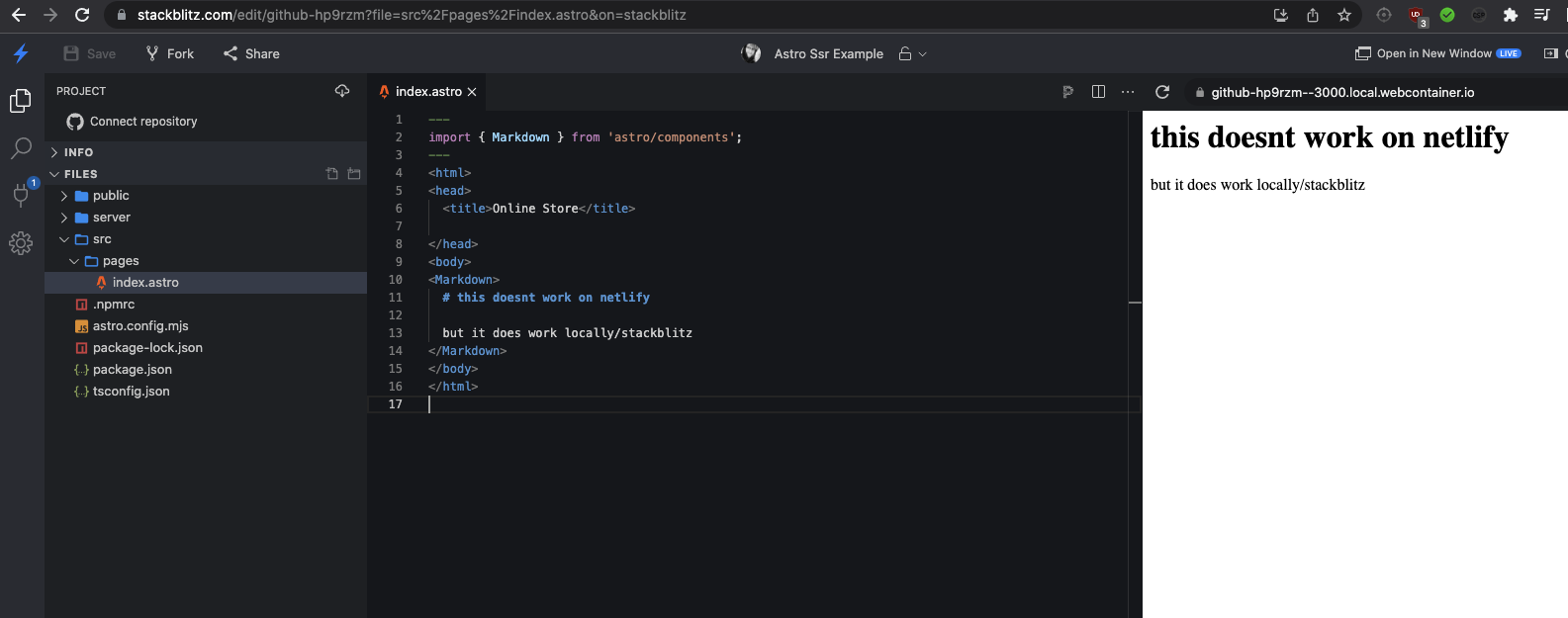This screenshot has height=618, width=1568.
Task: Open the Ports plug sidebar icon
Action: [x=21, y=195]
